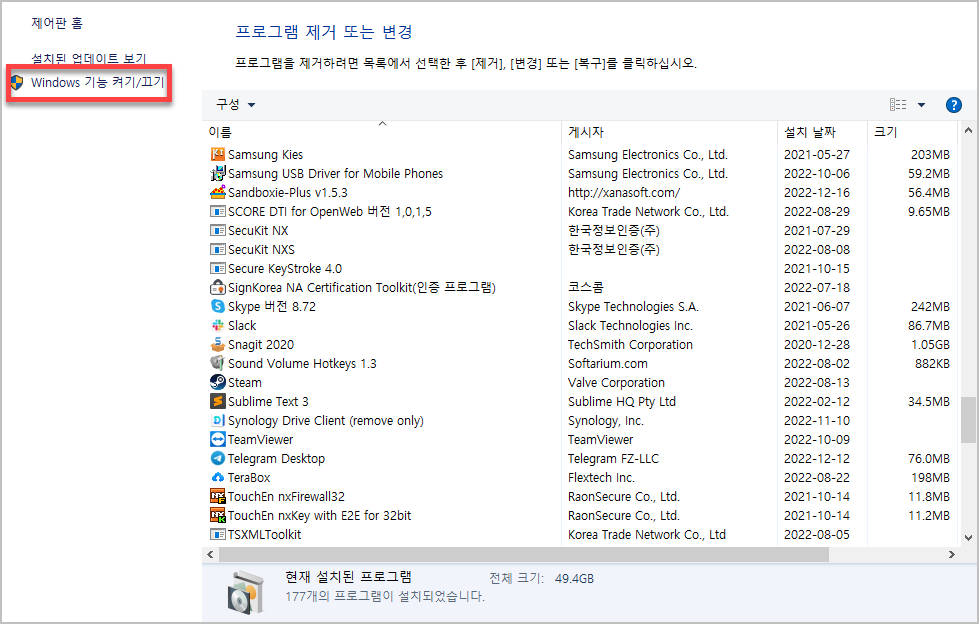Click the TeraBox program icon

coord(217,477)
